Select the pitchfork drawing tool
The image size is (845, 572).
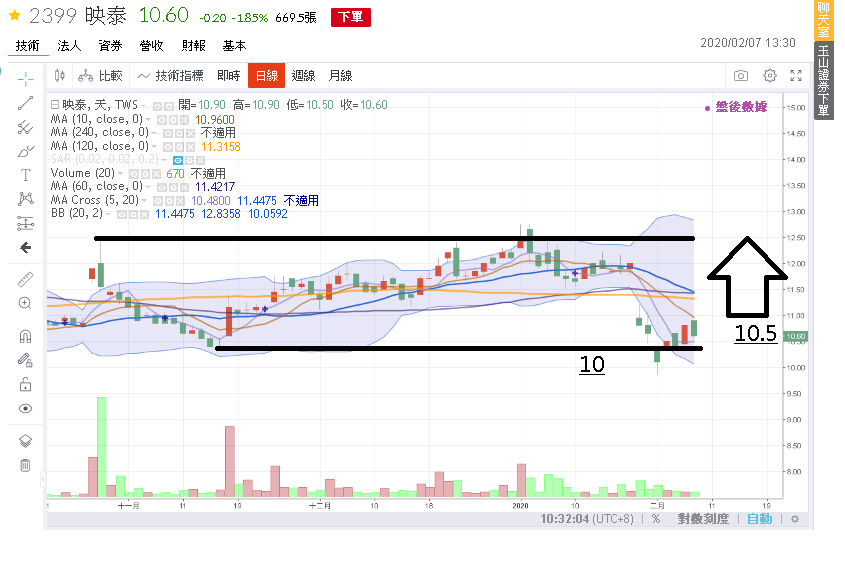(25, 128)
